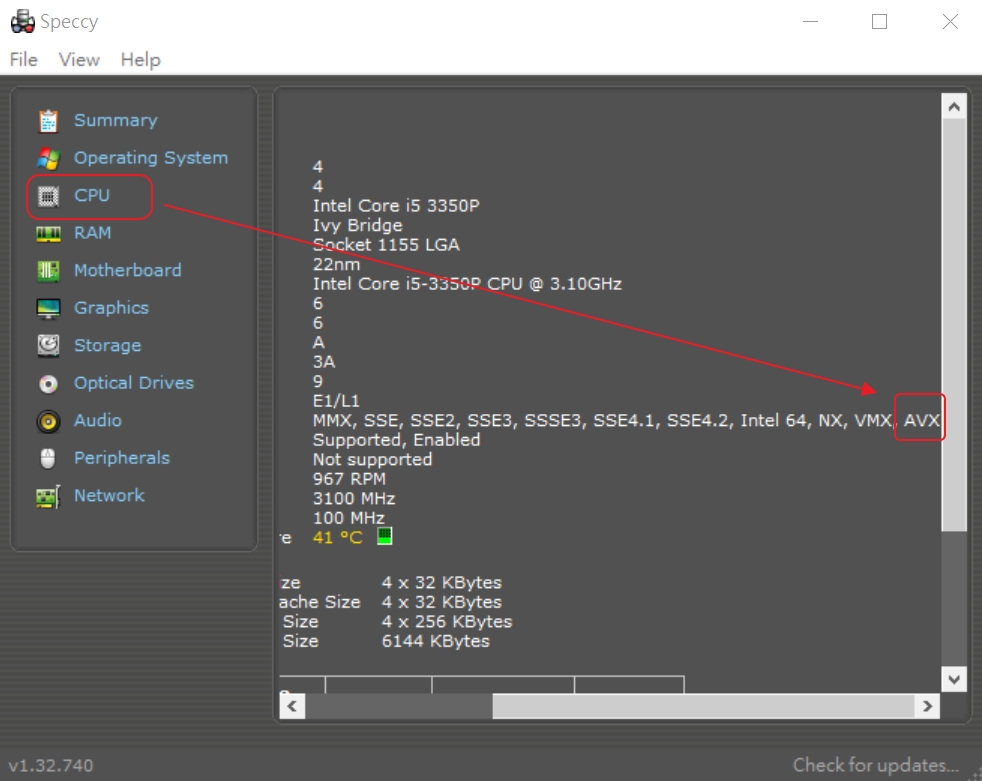This screenshot has height=781, width=982.
Task: Click the Storage hard drive icon
Action: (48, 346)
